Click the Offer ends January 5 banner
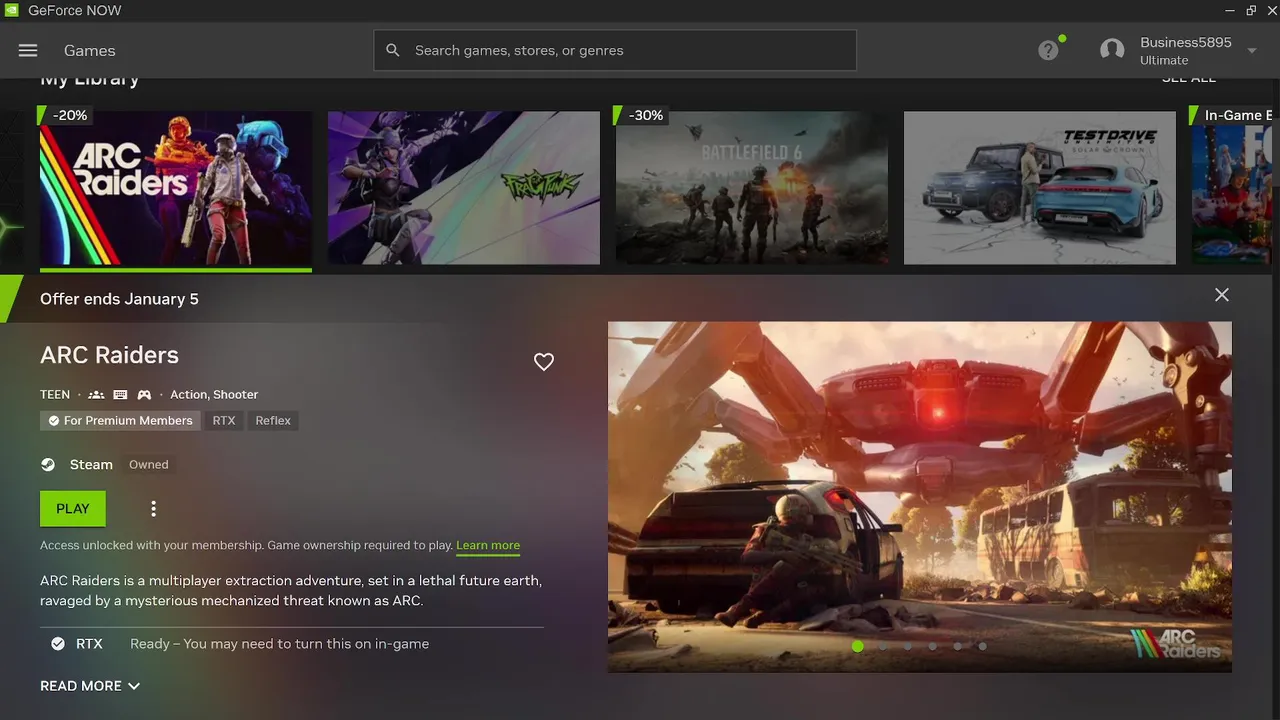This screenshot has height=720, width=1280. 119,299
